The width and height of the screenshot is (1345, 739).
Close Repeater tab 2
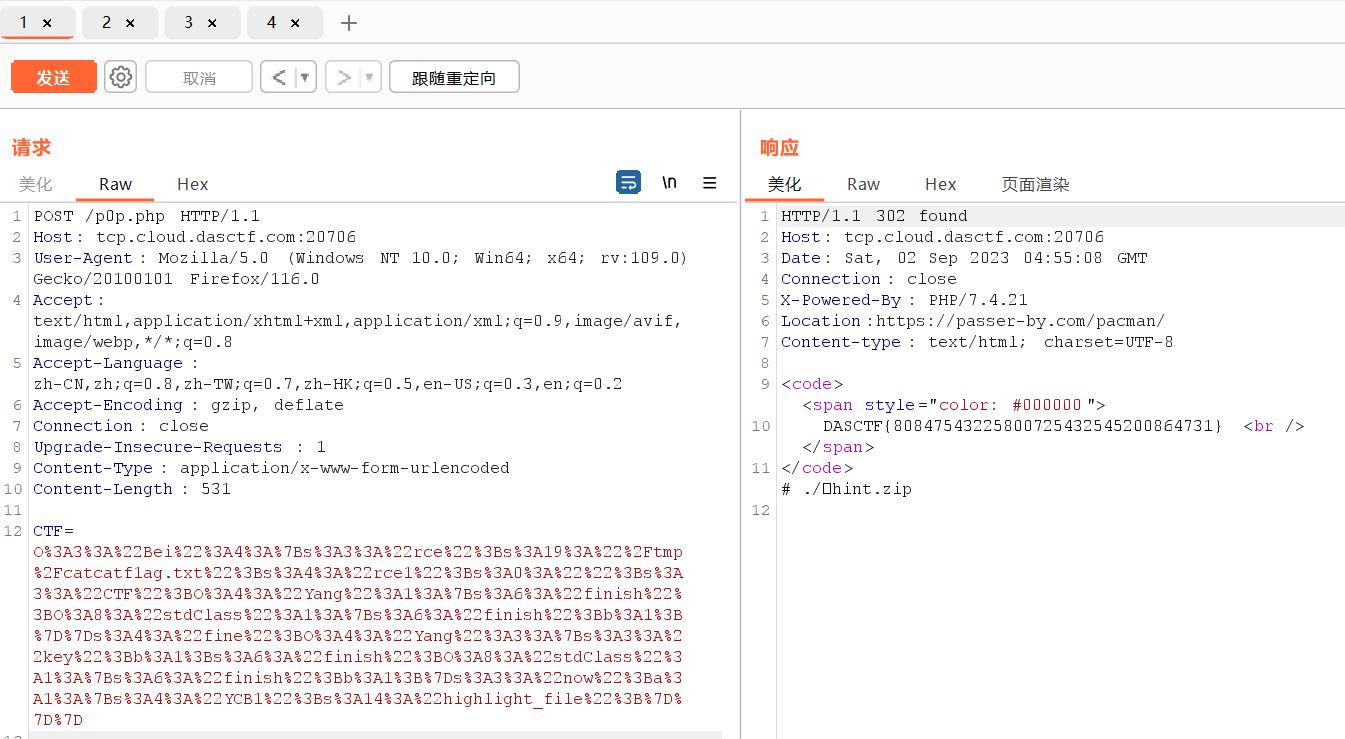pyautogui.click(x=130, y=22)
